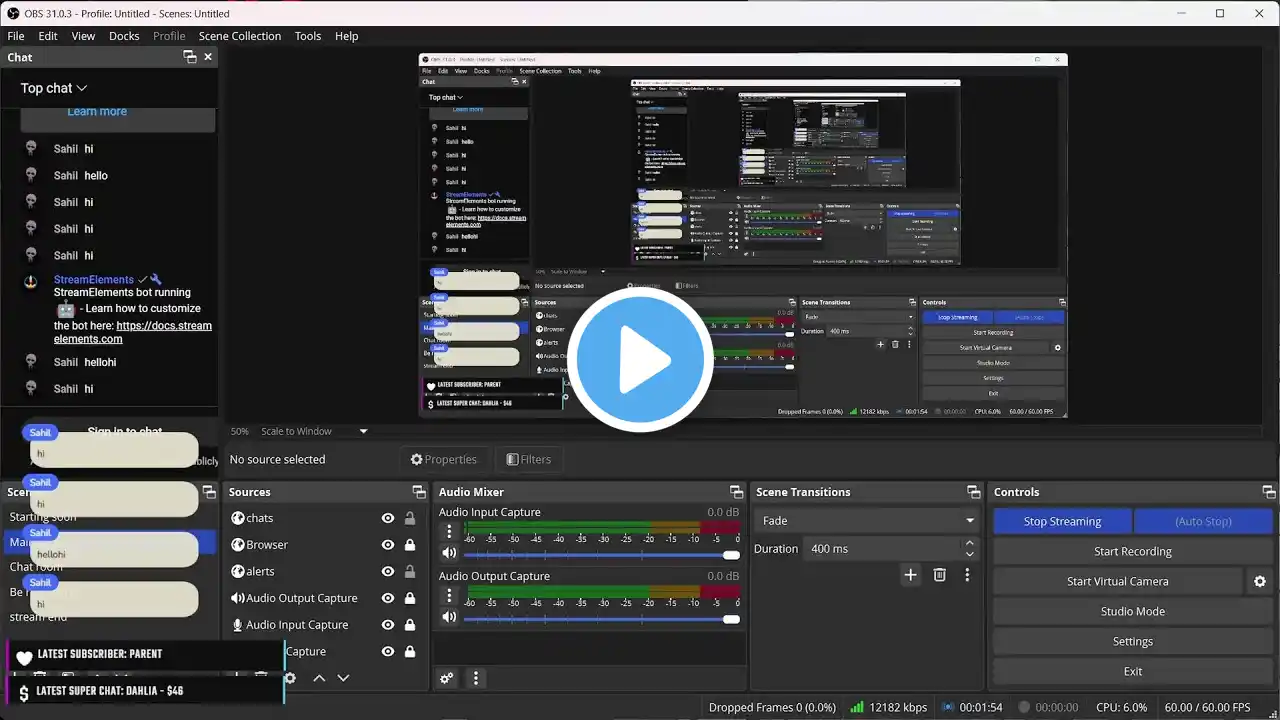Open Audio Output Capture three-dot options menu
The height and width of the screenshot is (720, 1280).
click(x=449, y=595)
